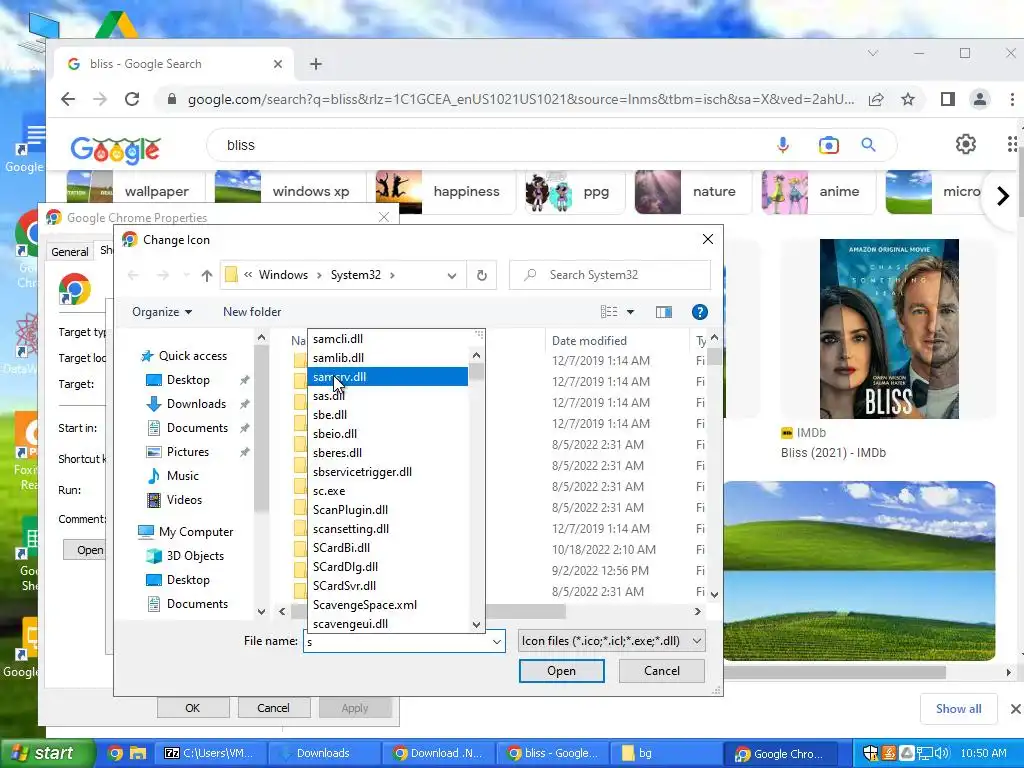Click the share page icon in address bar
This screenshot has width=1024, height=768.
(876, 99)
